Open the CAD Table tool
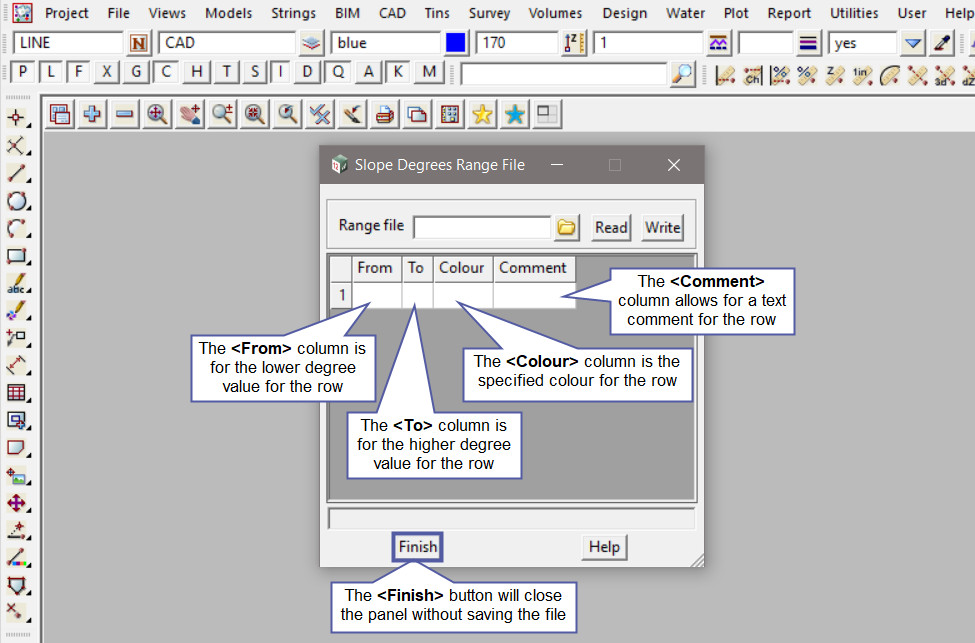The width and height of the screenshot is (975, 643). [17, 392]
